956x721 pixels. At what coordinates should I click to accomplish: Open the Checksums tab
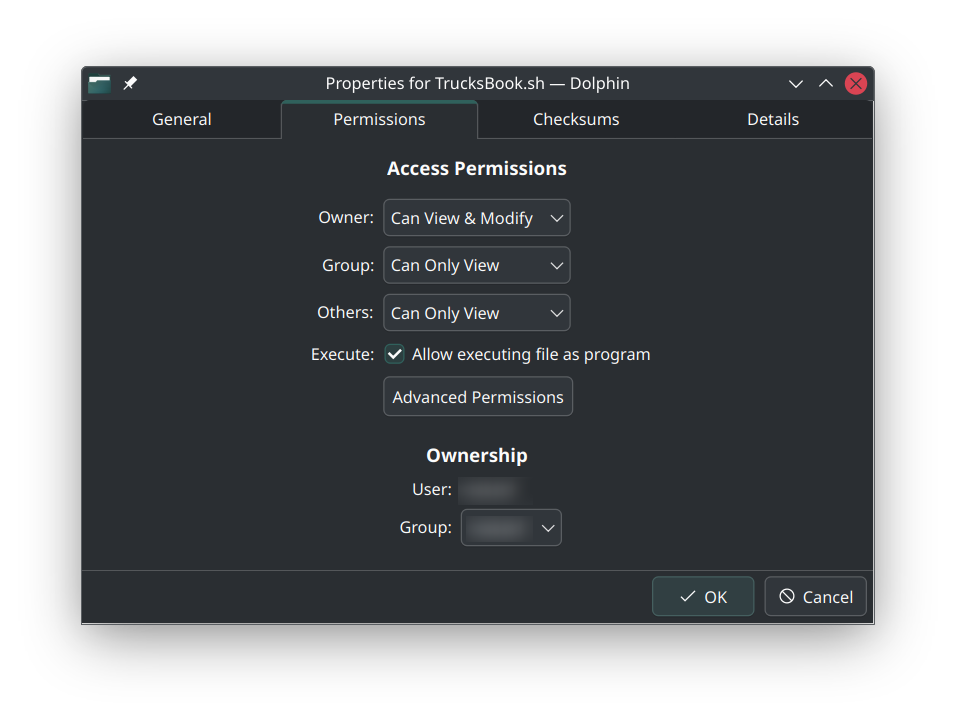[576, 120]
